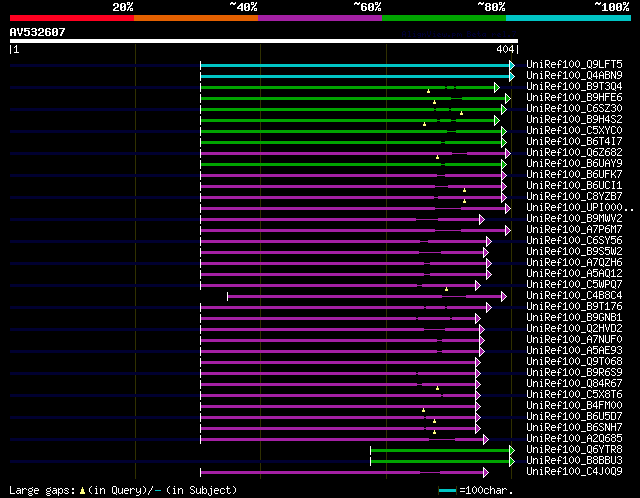Viewport: 640px width, 498px height.
Task: Click the green arrowhead of B9T3Q4
Action: tap(497, 87)
